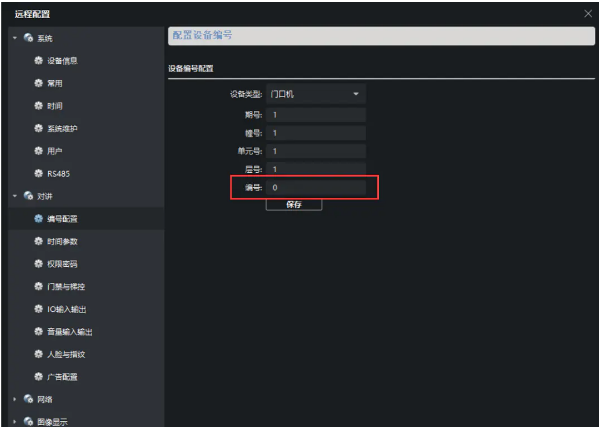The width and height of the screenshot is (599, 427).
Task: Click the gear icon next to RS485
Action: point(39,173)
